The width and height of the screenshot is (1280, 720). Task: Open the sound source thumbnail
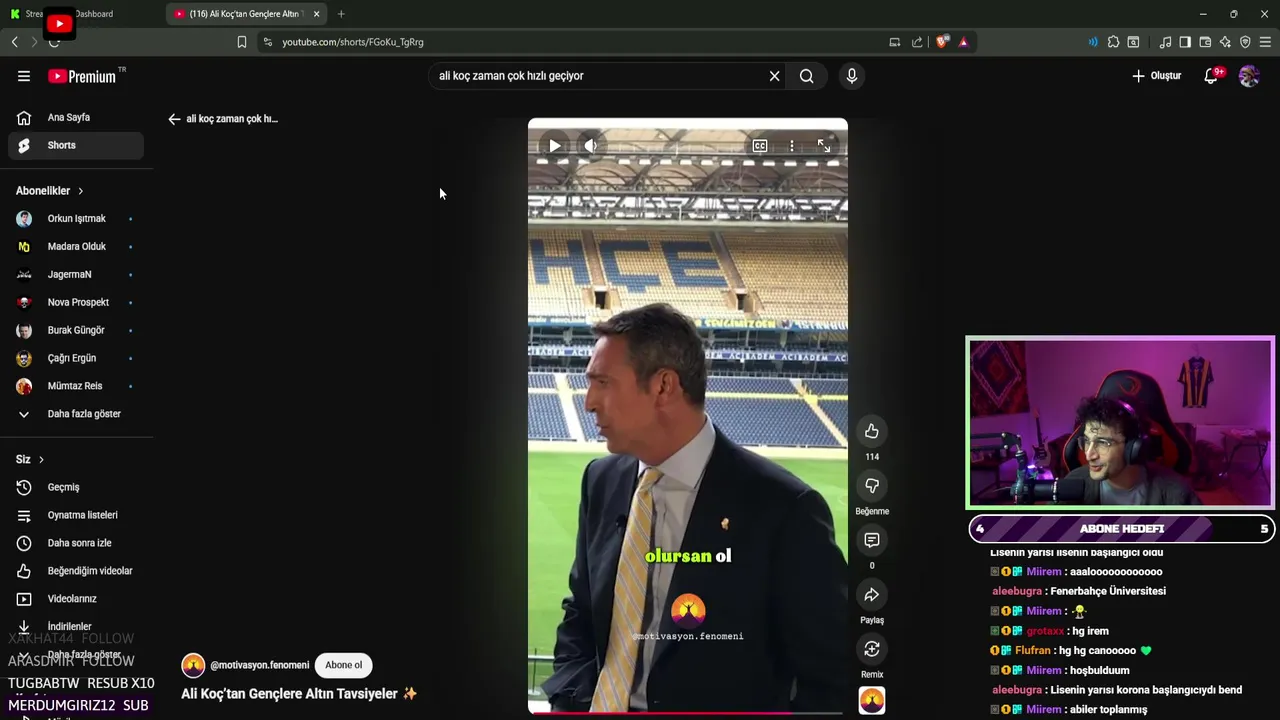872,701
